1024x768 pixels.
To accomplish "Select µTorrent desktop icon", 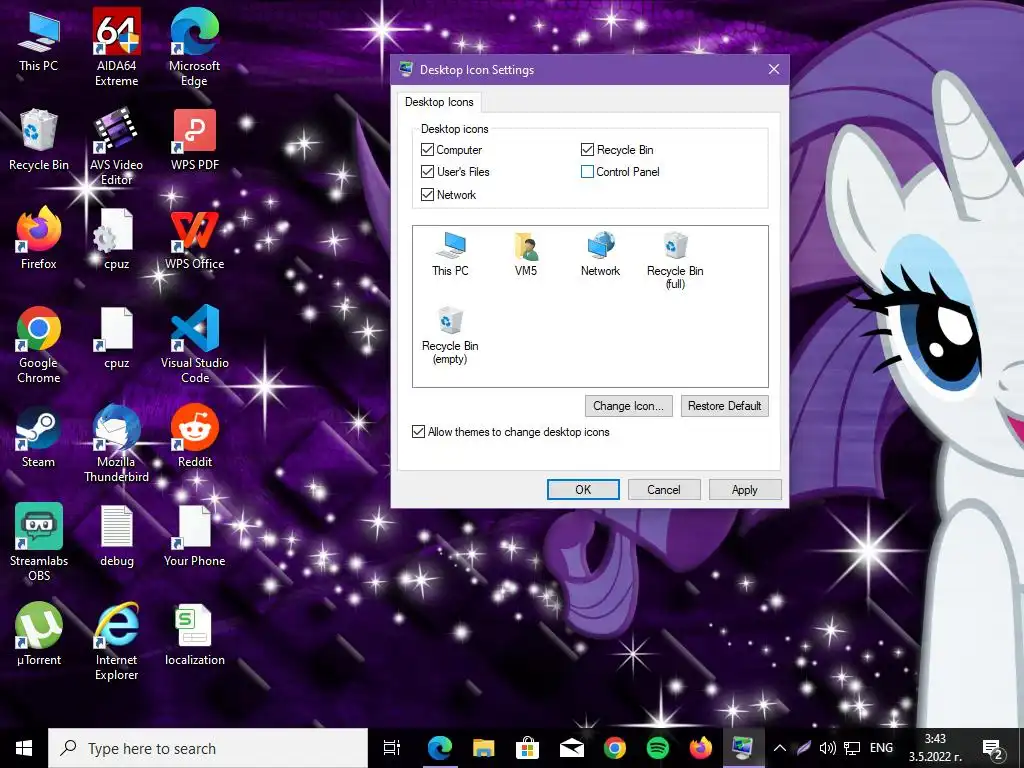I will (39, 635).
